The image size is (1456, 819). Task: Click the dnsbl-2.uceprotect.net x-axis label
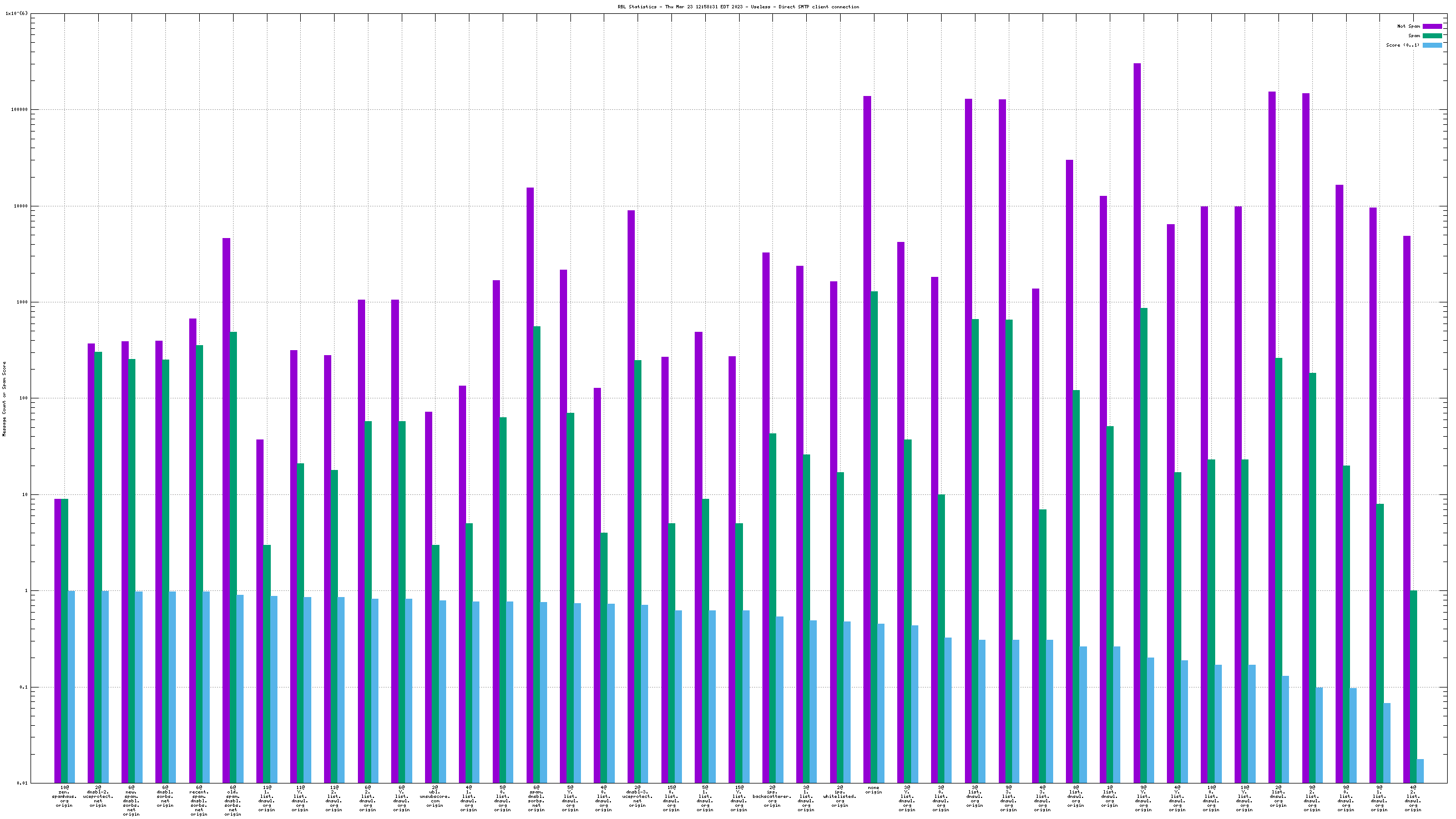(98, 796)
